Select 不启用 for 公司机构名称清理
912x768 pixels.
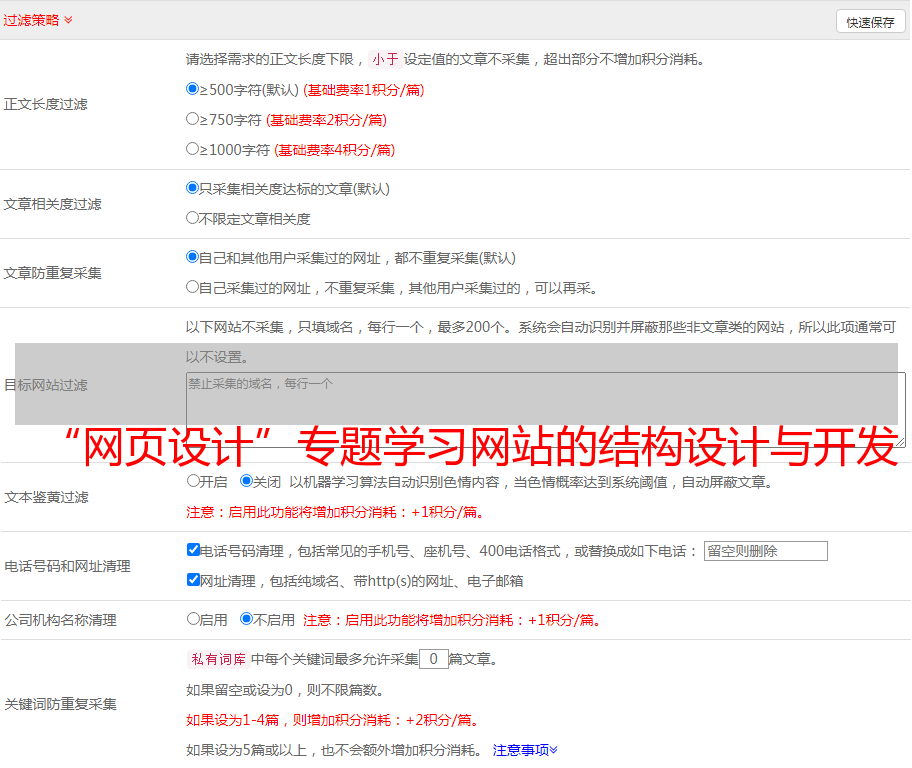[x=247, y=619]
